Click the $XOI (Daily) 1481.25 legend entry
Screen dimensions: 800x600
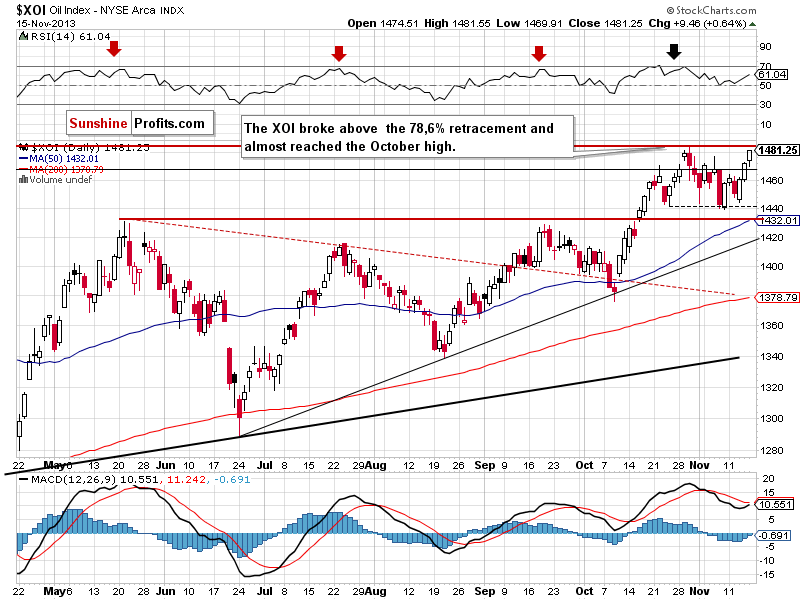84,147
